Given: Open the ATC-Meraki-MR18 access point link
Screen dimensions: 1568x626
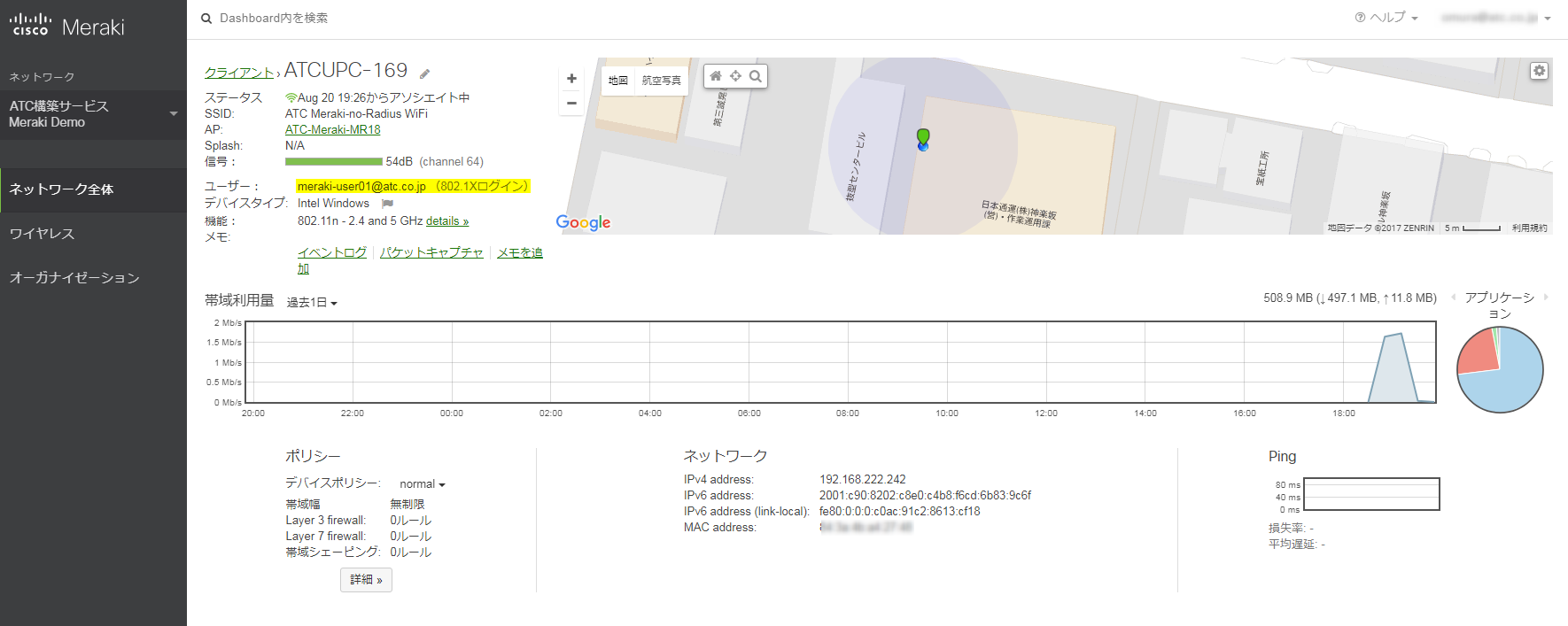Looking at the screenshot, I should point(332,130).
